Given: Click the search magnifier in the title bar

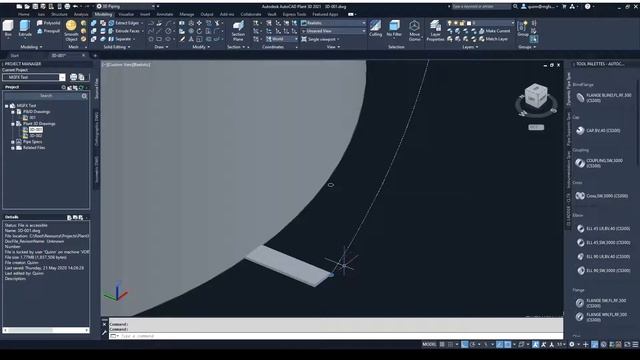Looking at the screenshot, I should pos(515,7).
